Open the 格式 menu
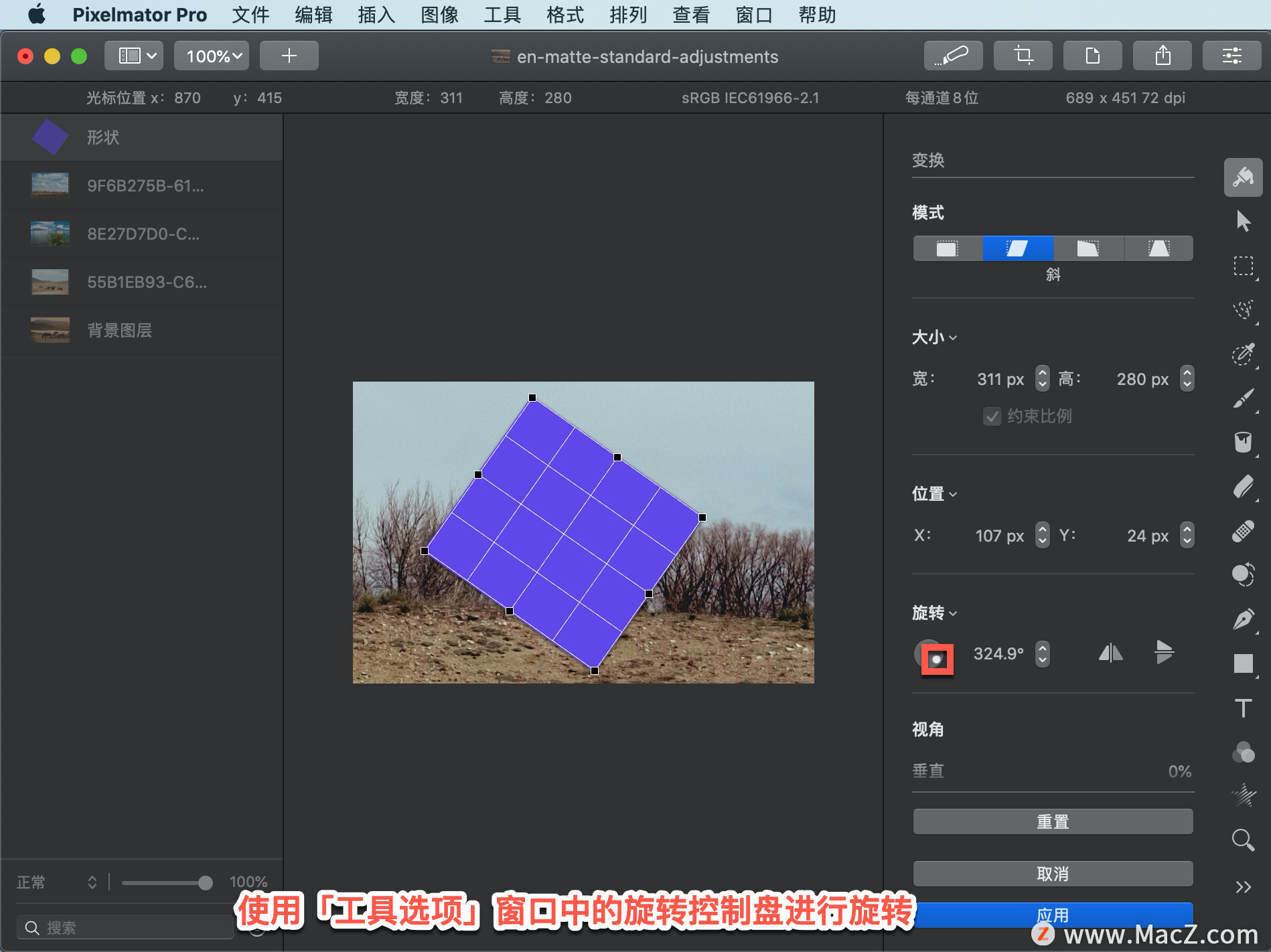The image size is (1271, 952). [565, 15]
